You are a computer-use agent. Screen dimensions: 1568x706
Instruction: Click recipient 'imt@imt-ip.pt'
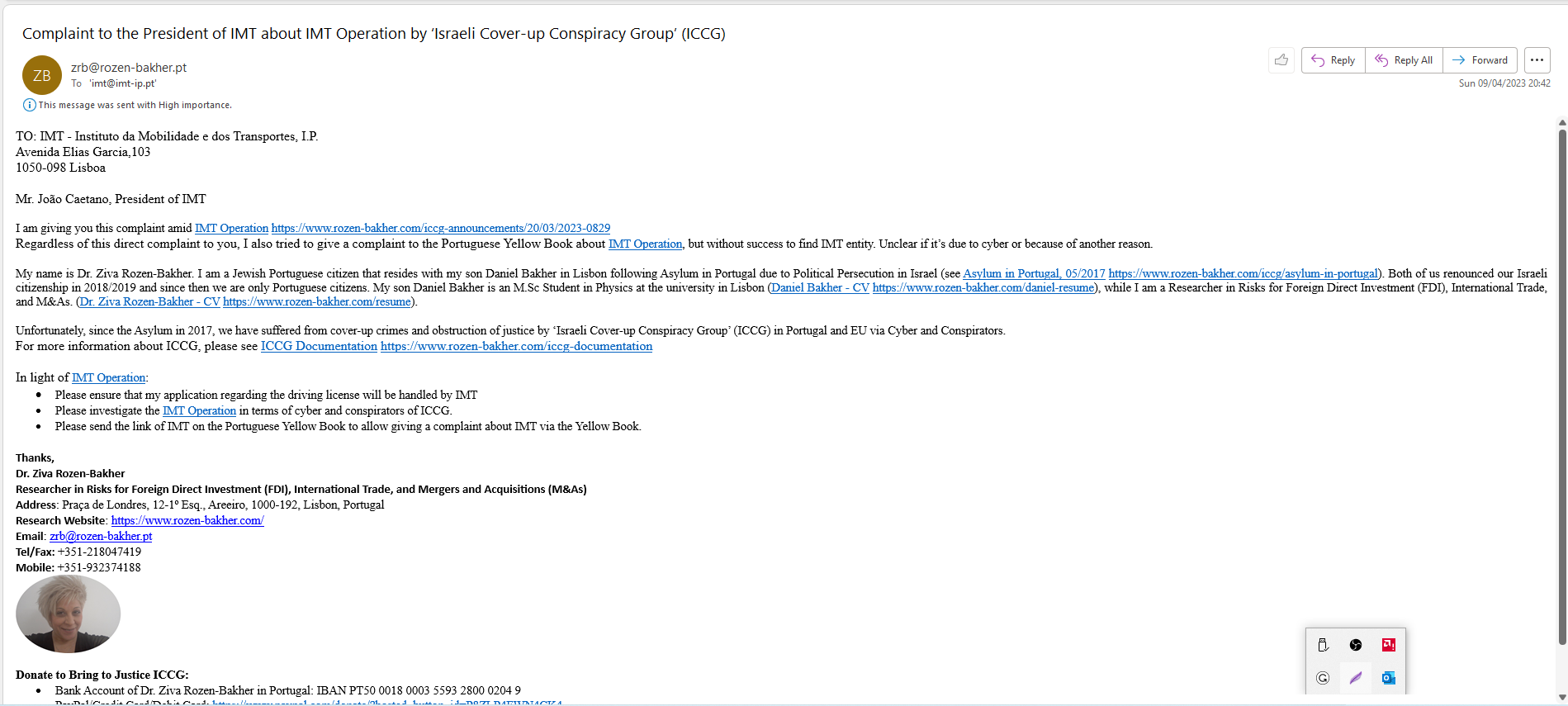pos(122,83)
